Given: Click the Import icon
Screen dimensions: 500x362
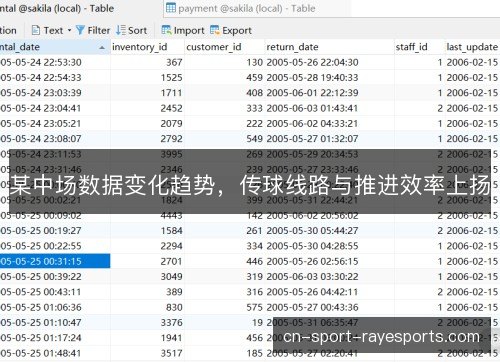Looking at the screenshot, I should [166, 30].
